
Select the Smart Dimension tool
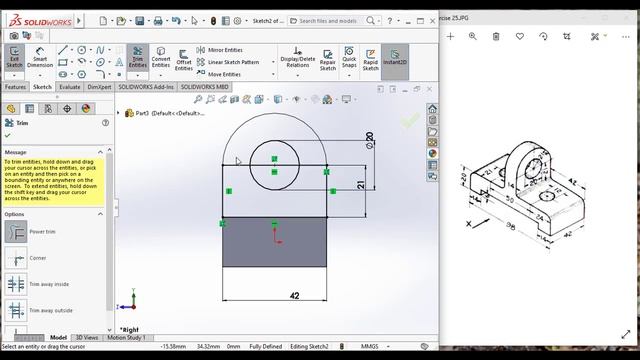coord(40,57)
